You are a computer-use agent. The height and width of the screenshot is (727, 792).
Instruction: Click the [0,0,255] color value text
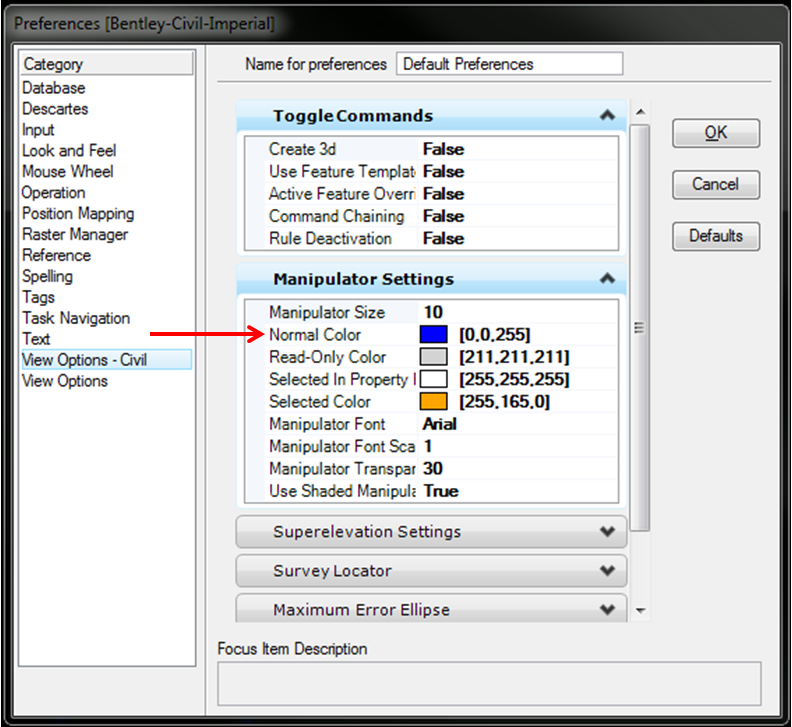494,334
